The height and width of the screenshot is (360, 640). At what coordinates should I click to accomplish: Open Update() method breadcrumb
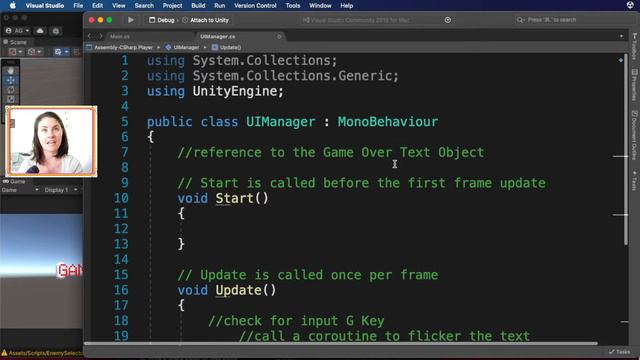tap(227, 47)
